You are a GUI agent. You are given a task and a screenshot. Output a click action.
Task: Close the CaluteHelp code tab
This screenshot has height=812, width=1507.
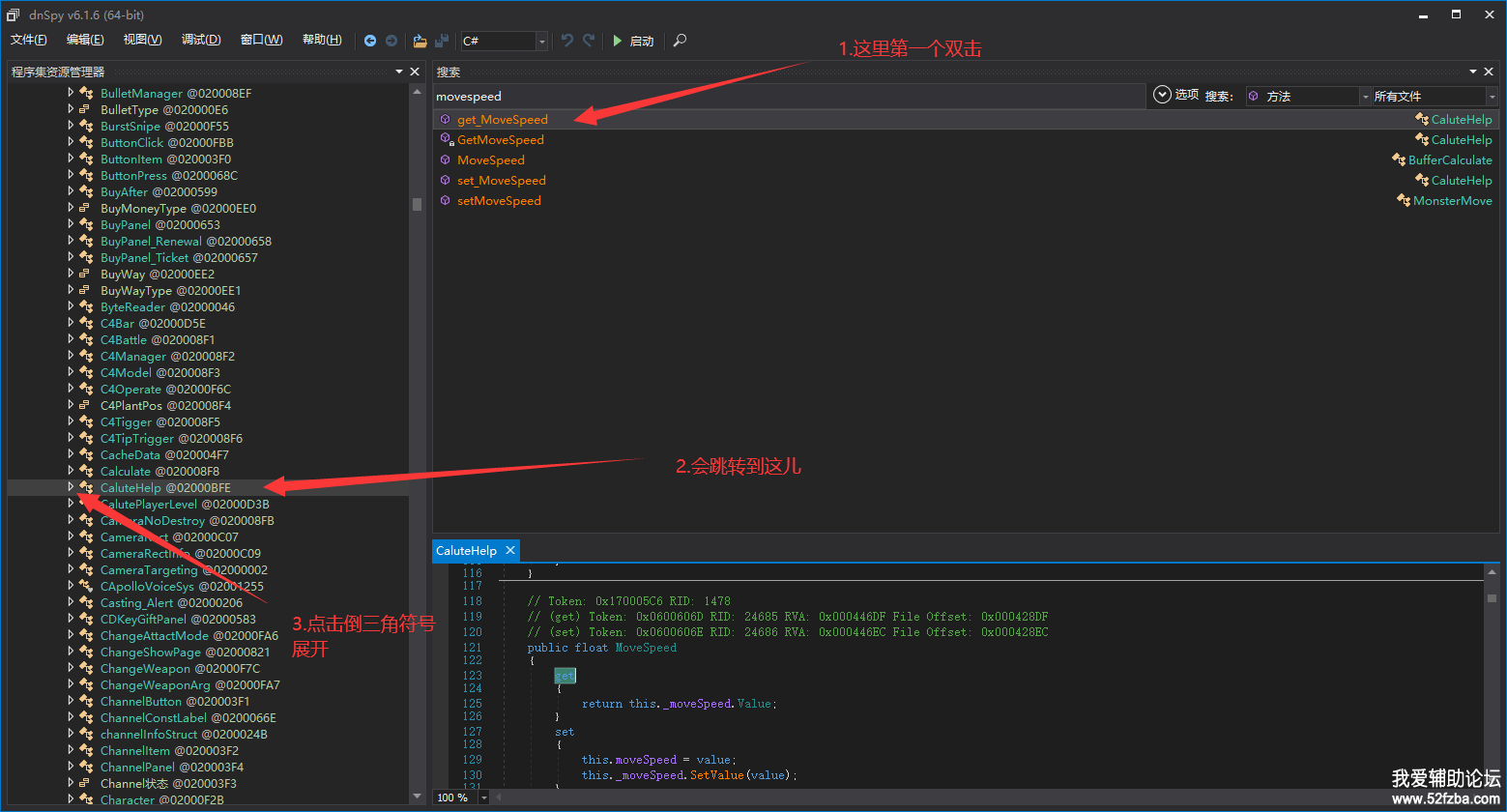[509, 550]
